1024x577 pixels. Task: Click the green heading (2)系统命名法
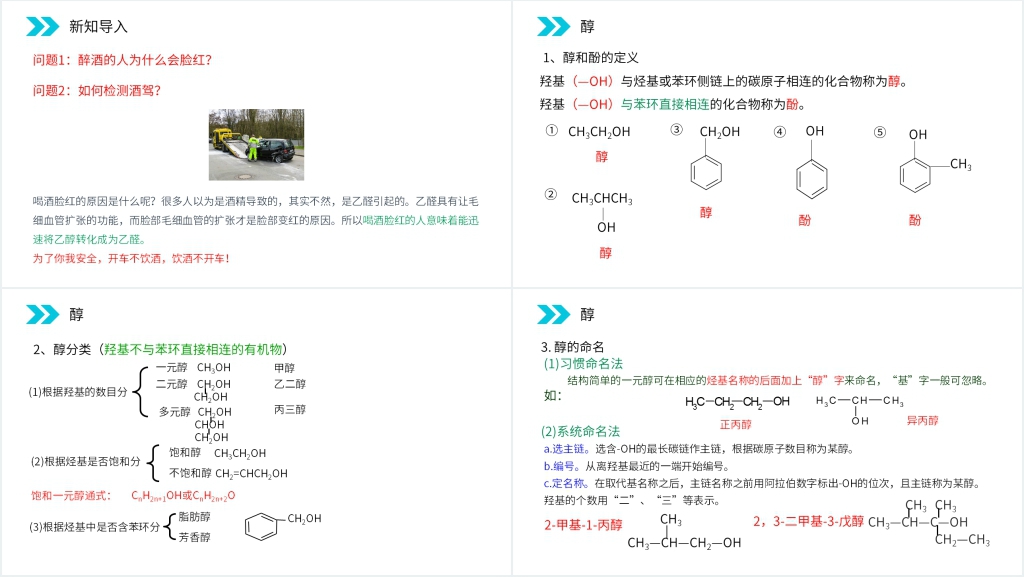[x=581, y=432]
